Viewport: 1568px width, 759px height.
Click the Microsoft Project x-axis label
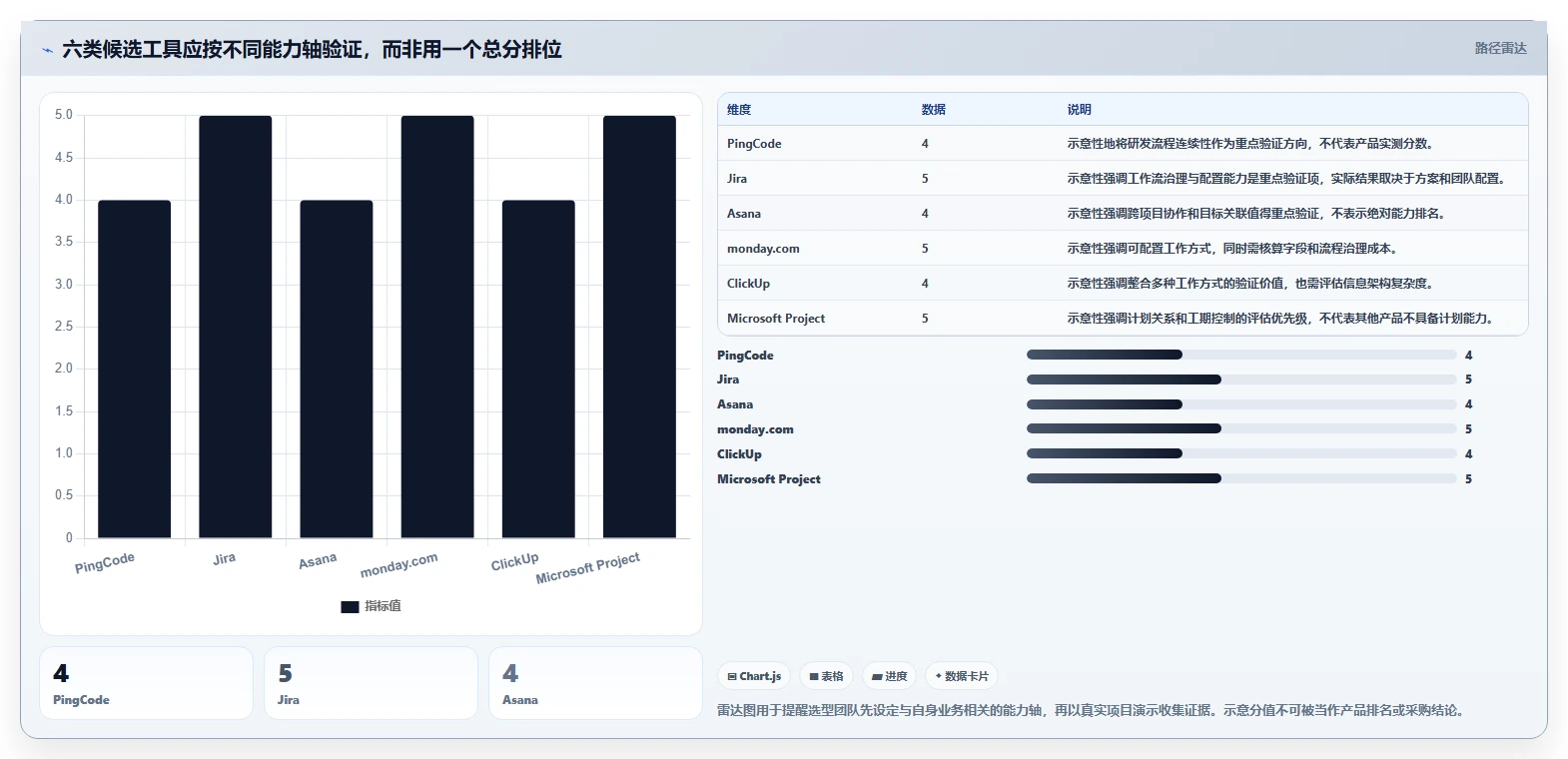[x=588, y=568]
